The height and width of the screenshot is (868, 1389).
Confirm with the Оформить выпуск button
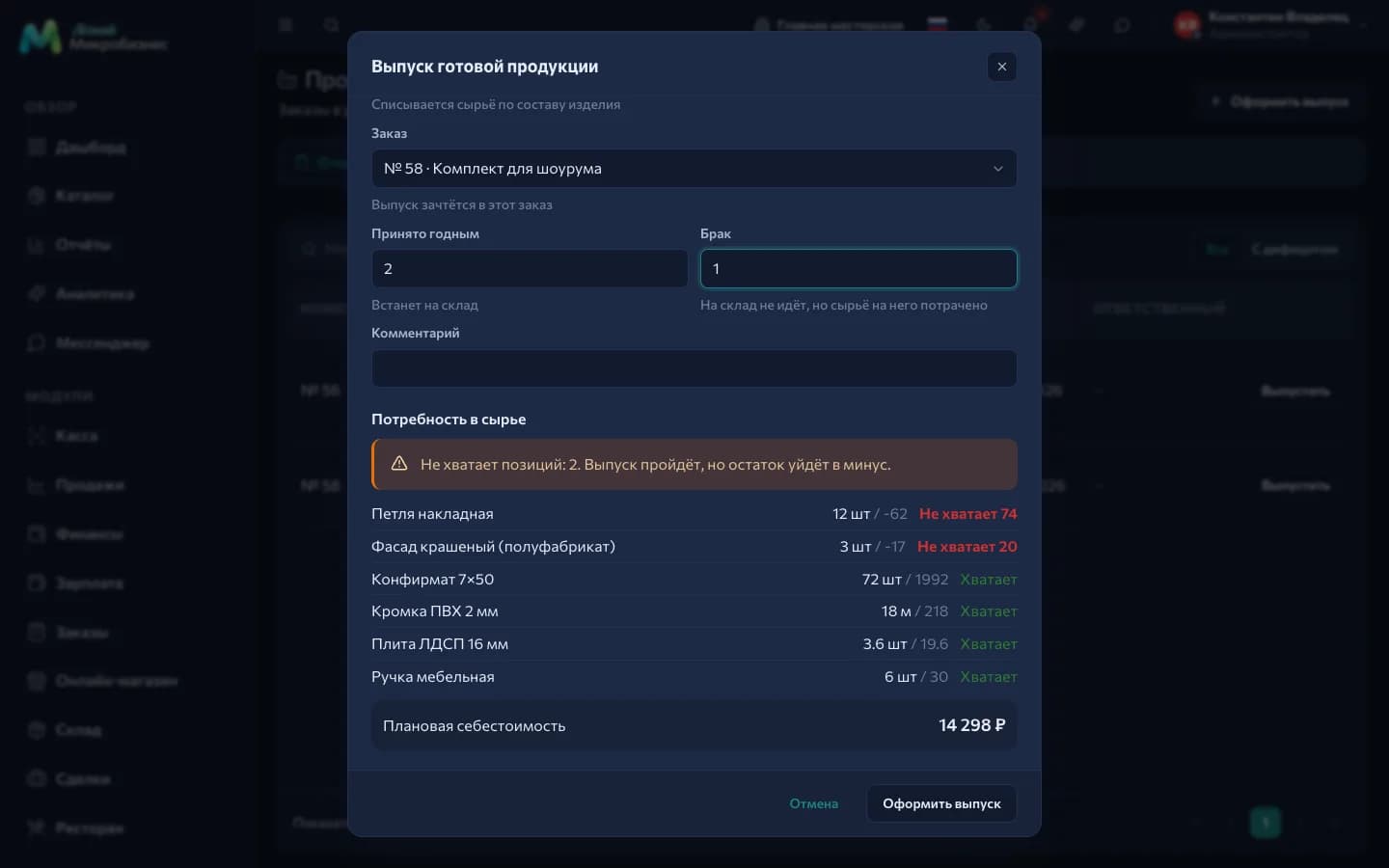(941, 803)
